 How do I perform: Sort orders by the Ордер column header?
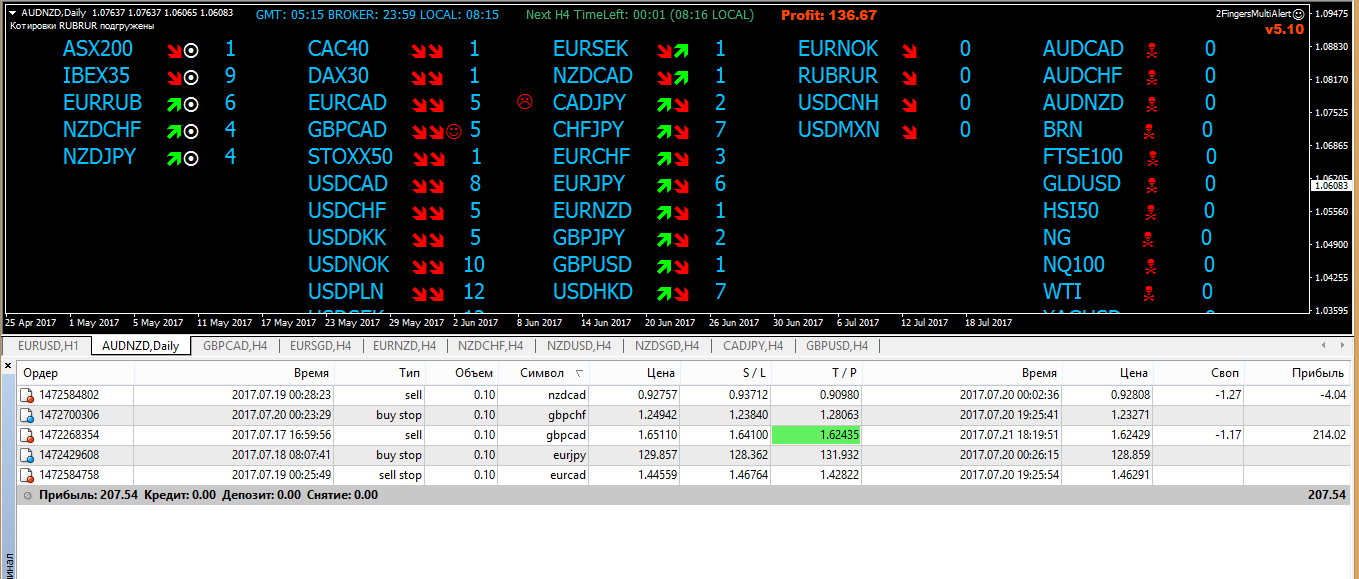coord(75,373)
